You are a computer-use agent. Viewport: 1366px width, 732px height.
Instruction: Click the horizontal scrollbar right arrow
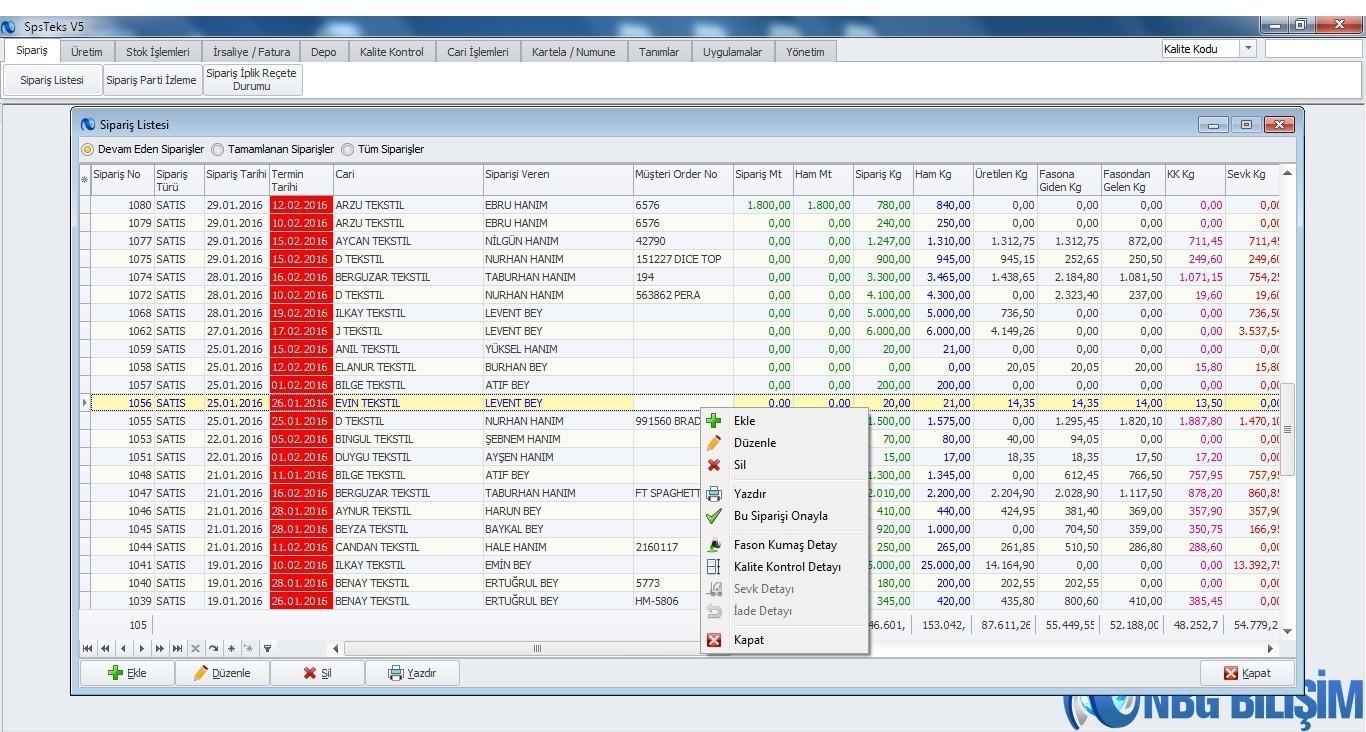click(x=1271, y=649)
